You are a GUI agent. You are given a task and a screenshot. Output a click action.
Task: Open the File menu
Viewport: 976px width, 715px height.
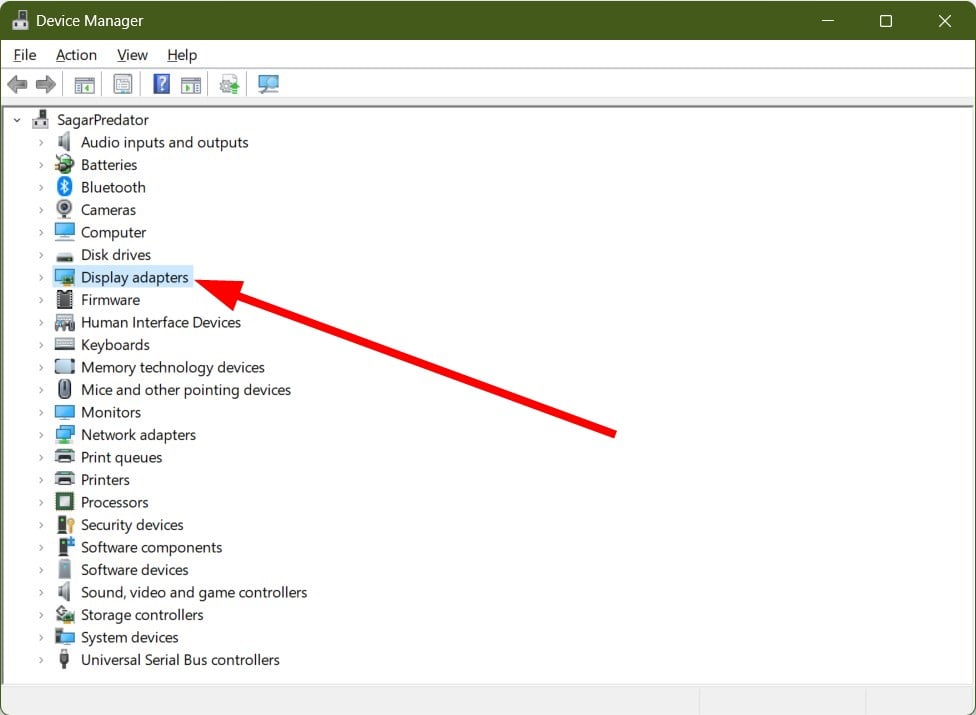click(25, 55)
